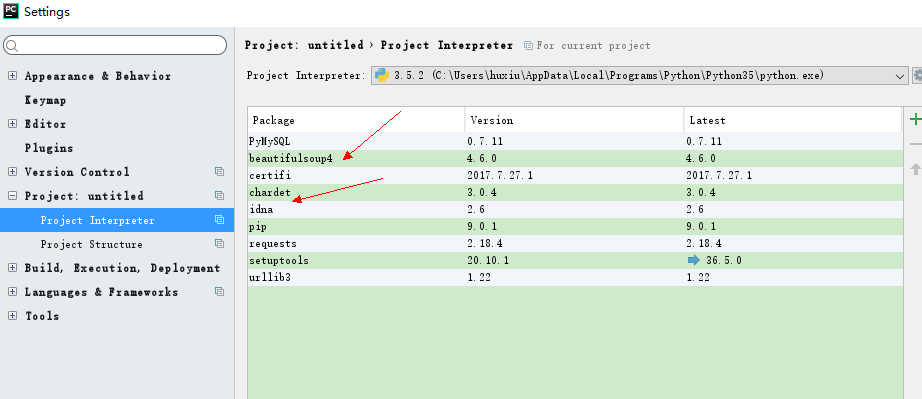Click the copy icon next to Project Interpreter

click(219, 220)
